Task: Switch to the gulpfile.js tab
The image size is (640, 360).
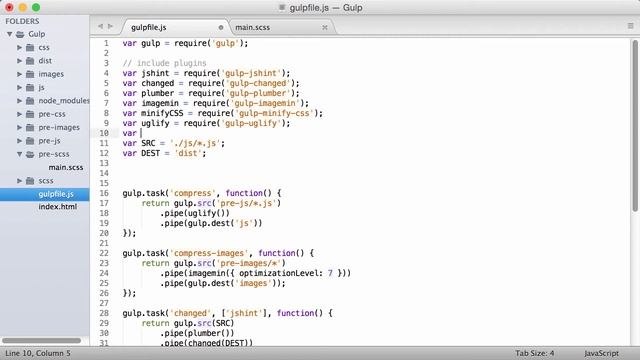Action: pyautogui.click(x=176, y=27)
